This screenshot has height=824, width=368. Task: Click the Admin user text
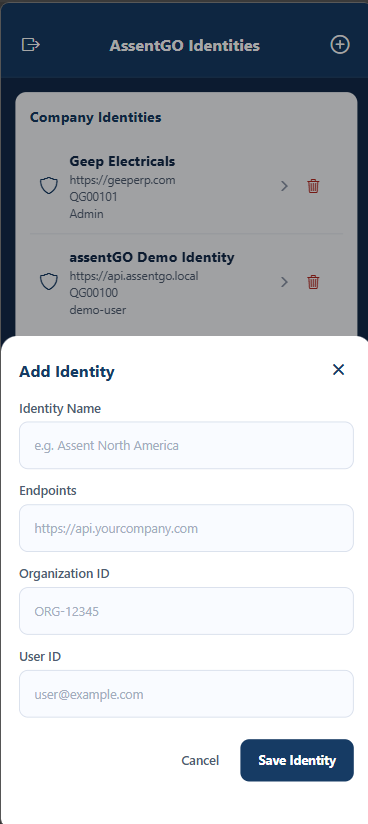tap(87, 214)
